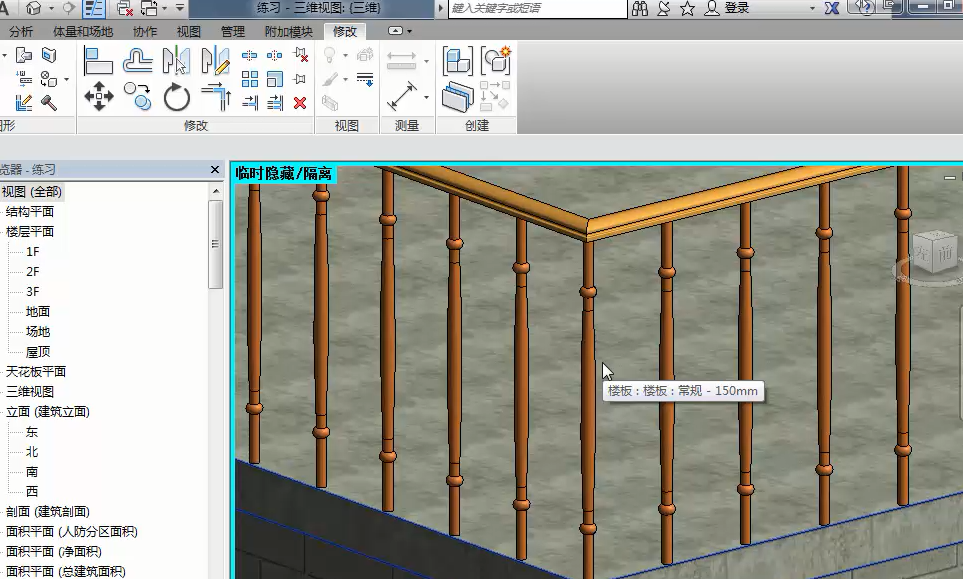The image size is (963, 579).
Task: Select the Align tool in the ribbon
Action: [x=98, y=62]
